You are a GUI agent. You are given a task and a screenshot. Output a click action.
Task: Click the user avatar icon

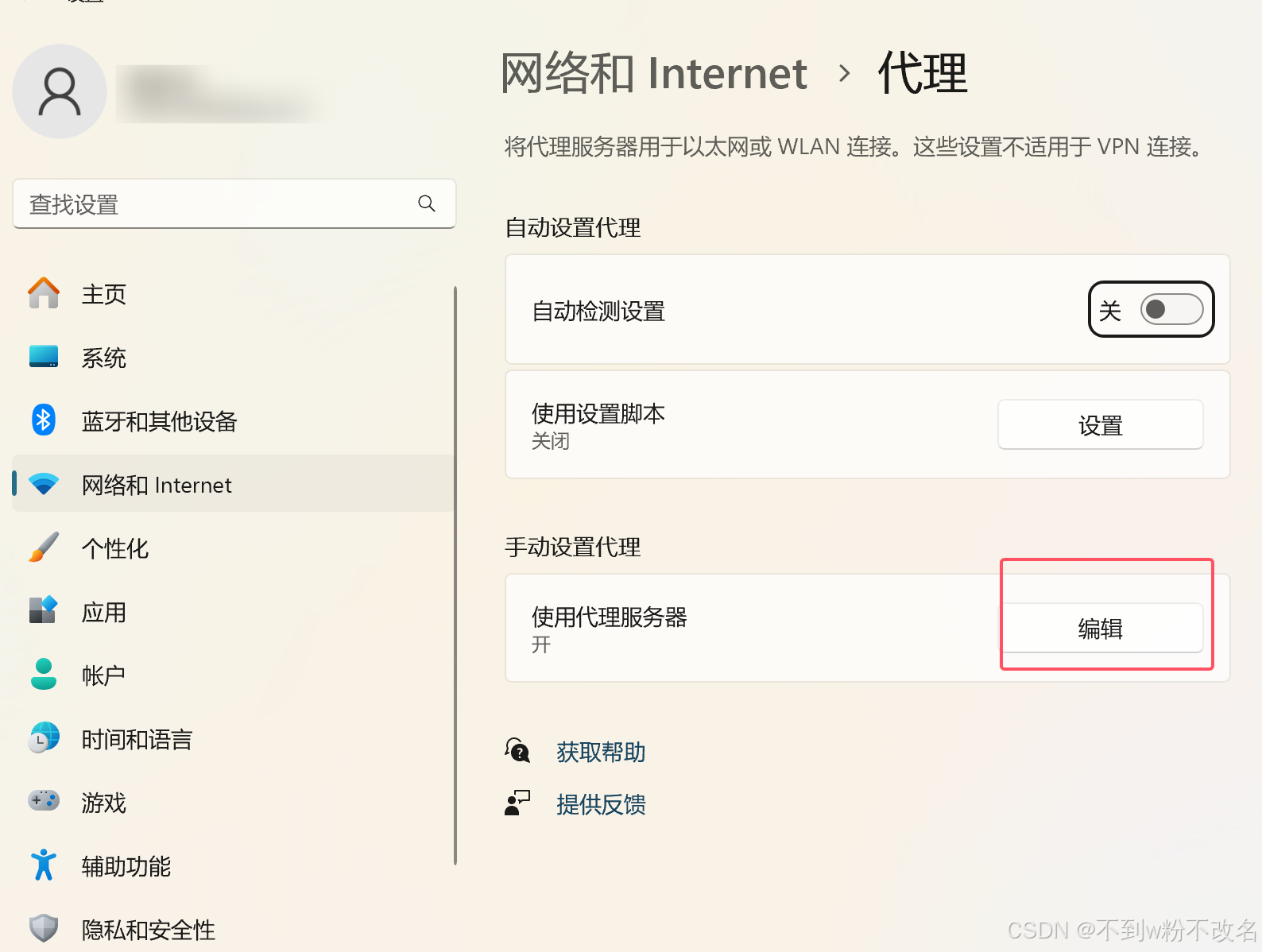[x=60, y=91]
